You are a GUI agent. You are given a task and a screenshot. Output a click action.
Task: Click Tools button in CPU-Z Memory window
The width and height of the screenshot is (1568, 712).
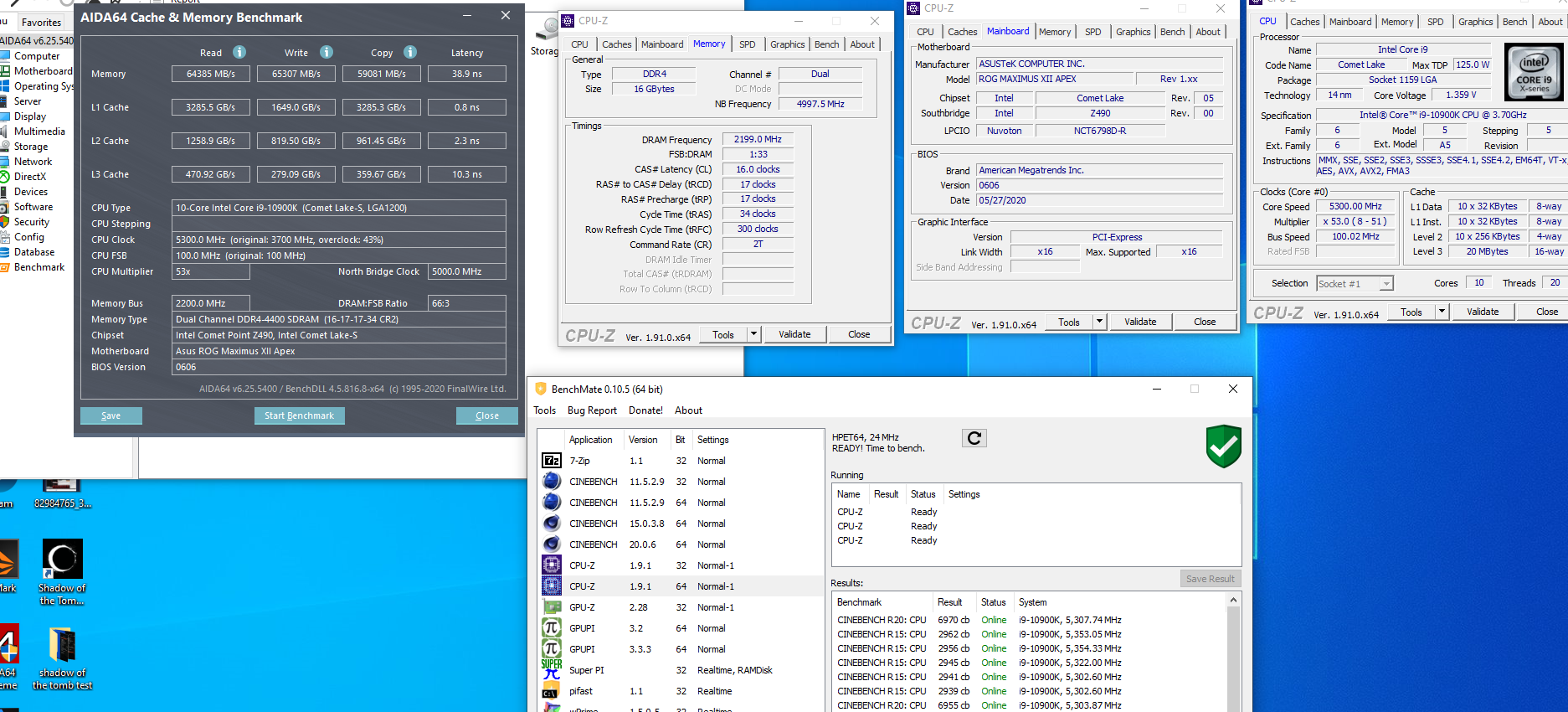pos(722,334)
